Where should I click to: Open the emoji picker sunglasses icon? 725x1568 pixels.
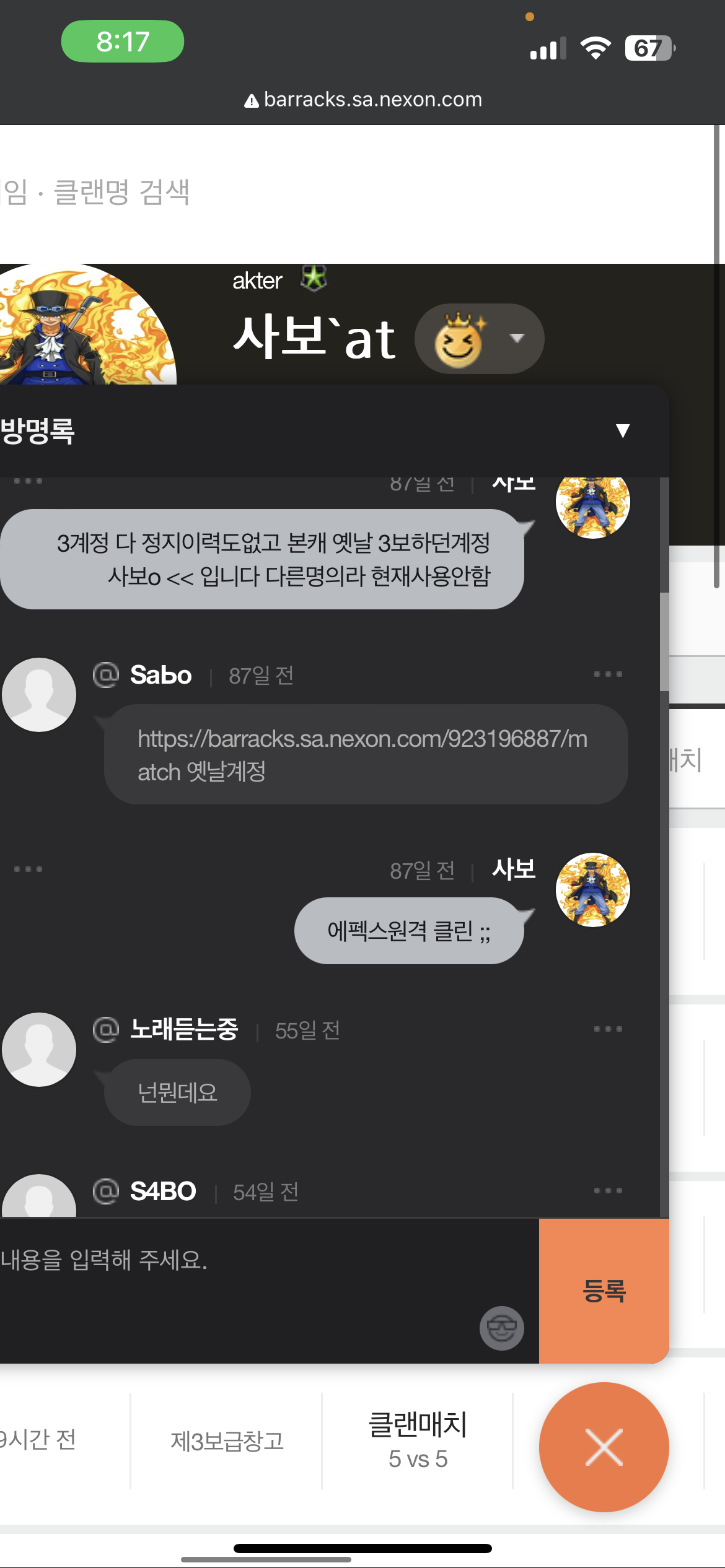(501, 1328)
